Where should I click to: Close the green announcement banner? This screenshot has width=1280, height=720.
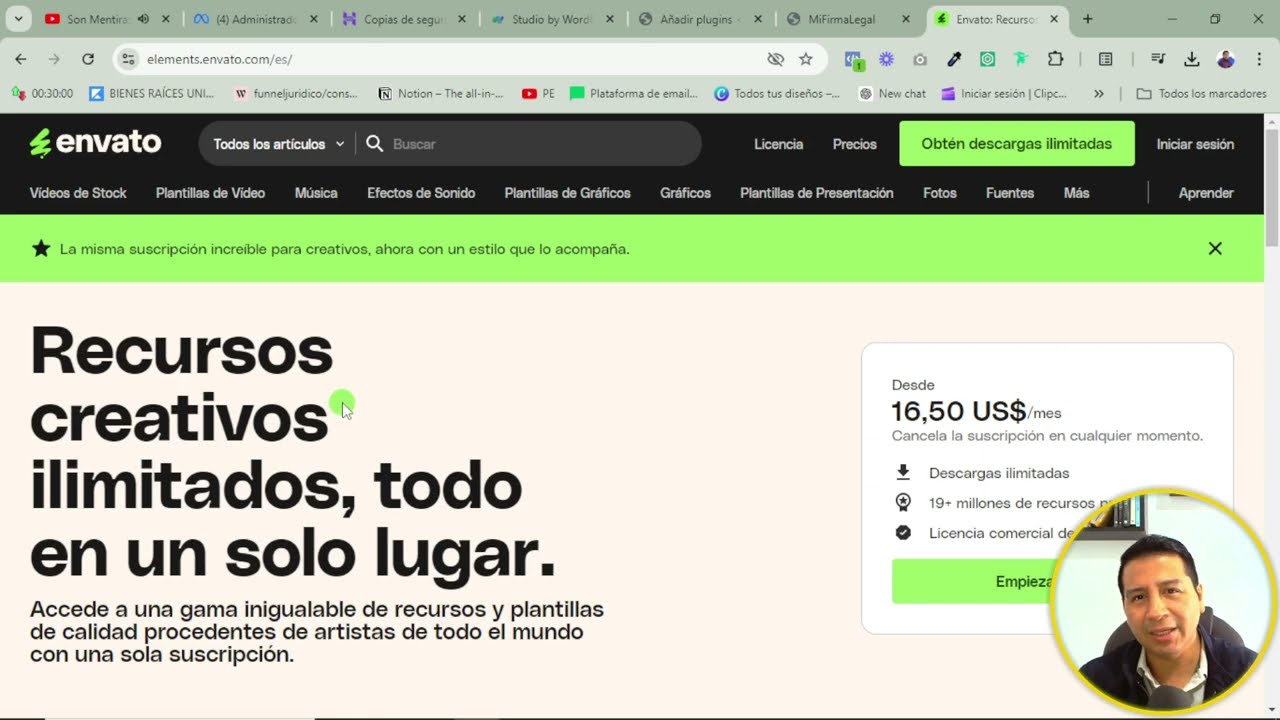coord(1215,248)
